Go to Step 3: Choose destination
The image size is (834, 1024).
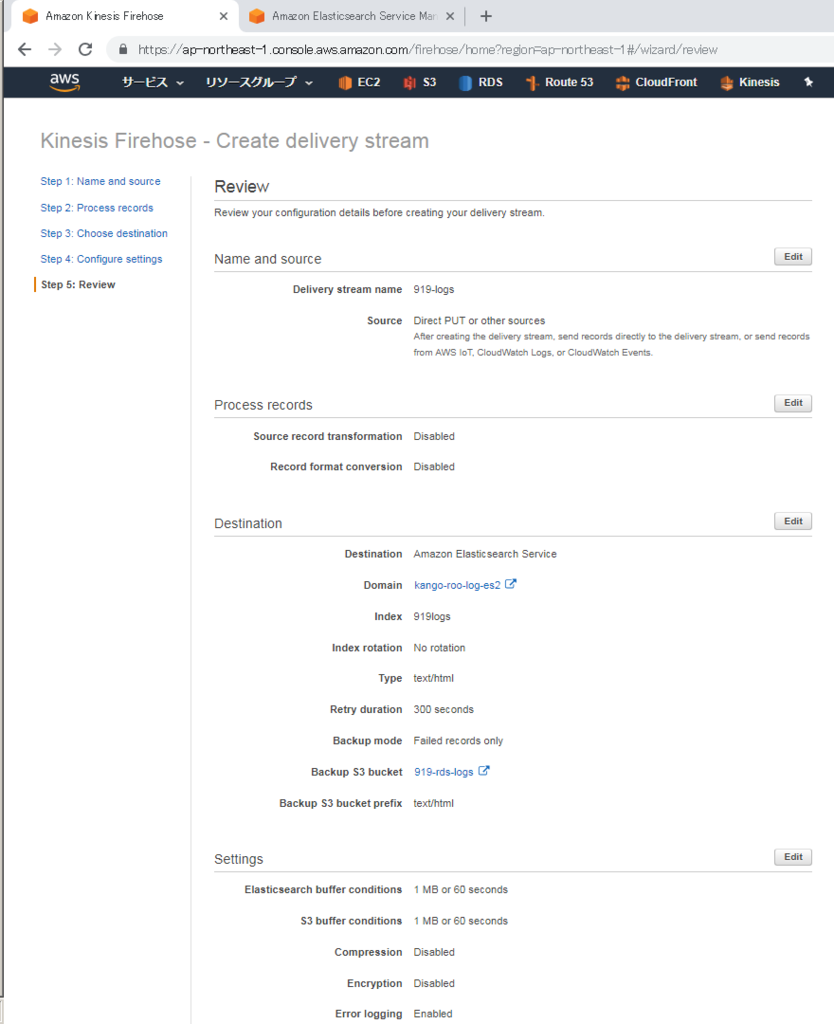click(104, 233)
